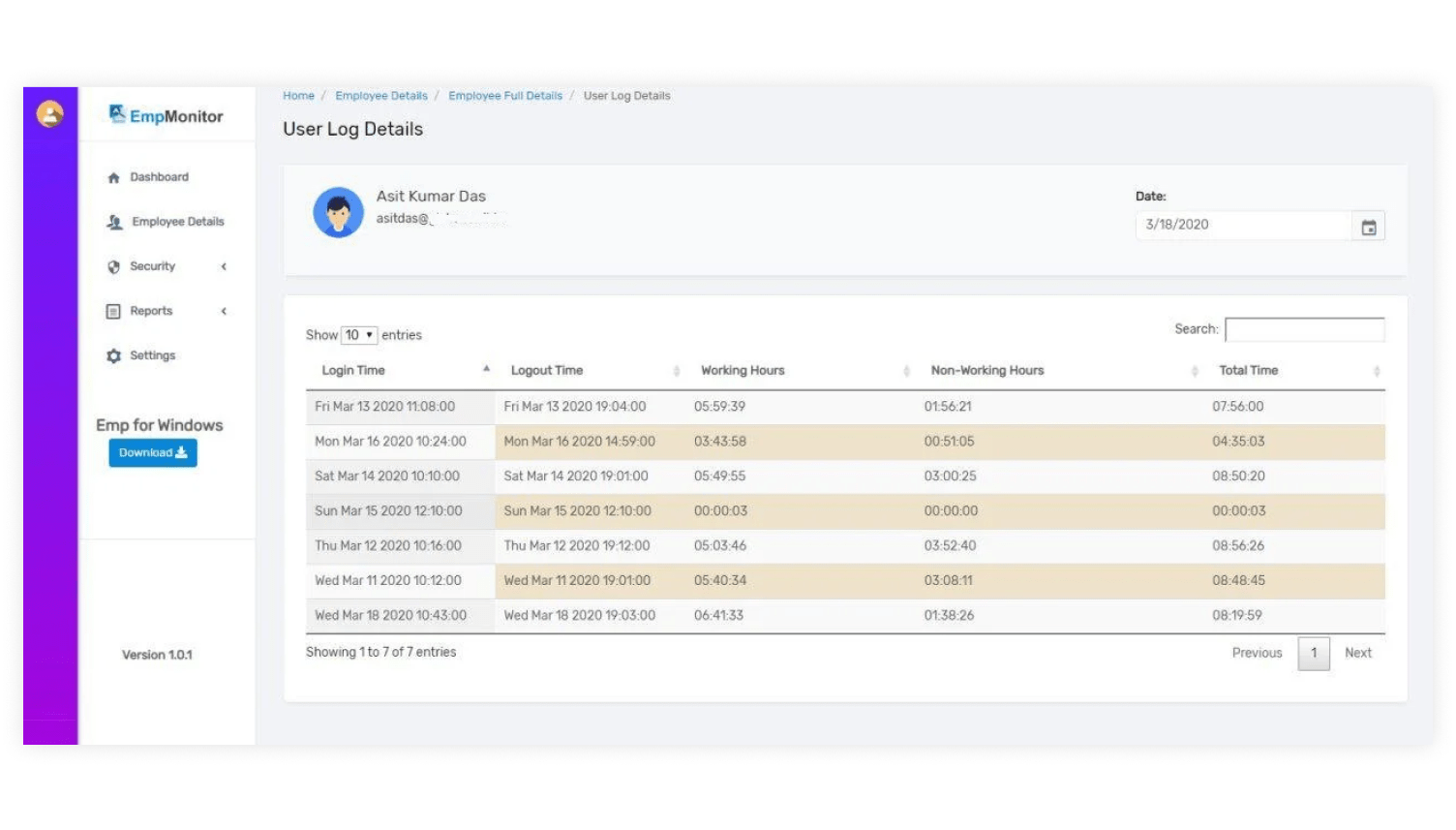Click the Dashboard home icon
This screenshot has height=830, width=1456.
pyautogui.click(x=113, y=177)
